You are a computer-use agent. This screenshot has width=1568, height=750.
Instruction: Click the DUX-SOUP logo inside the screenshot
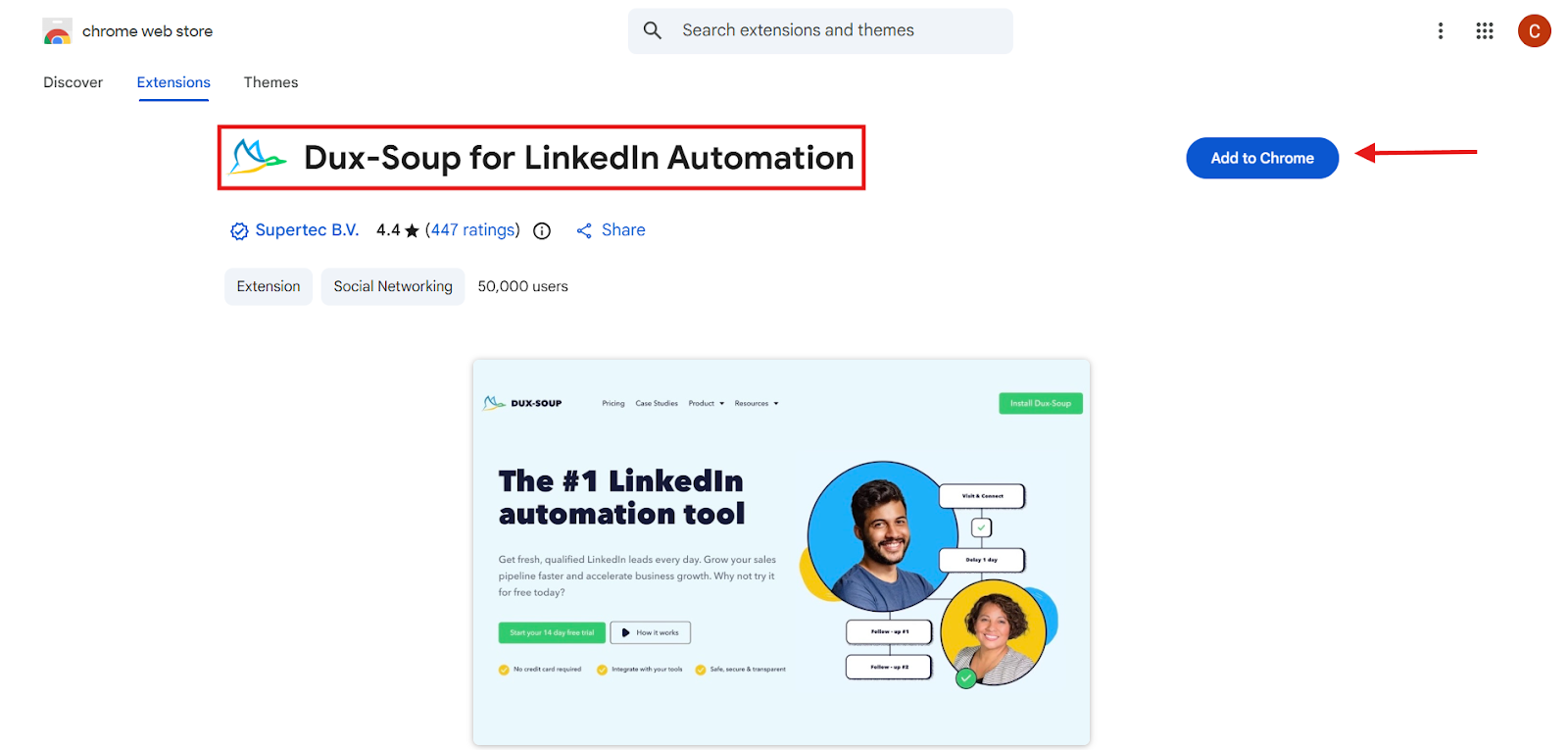tap(522, 403)
